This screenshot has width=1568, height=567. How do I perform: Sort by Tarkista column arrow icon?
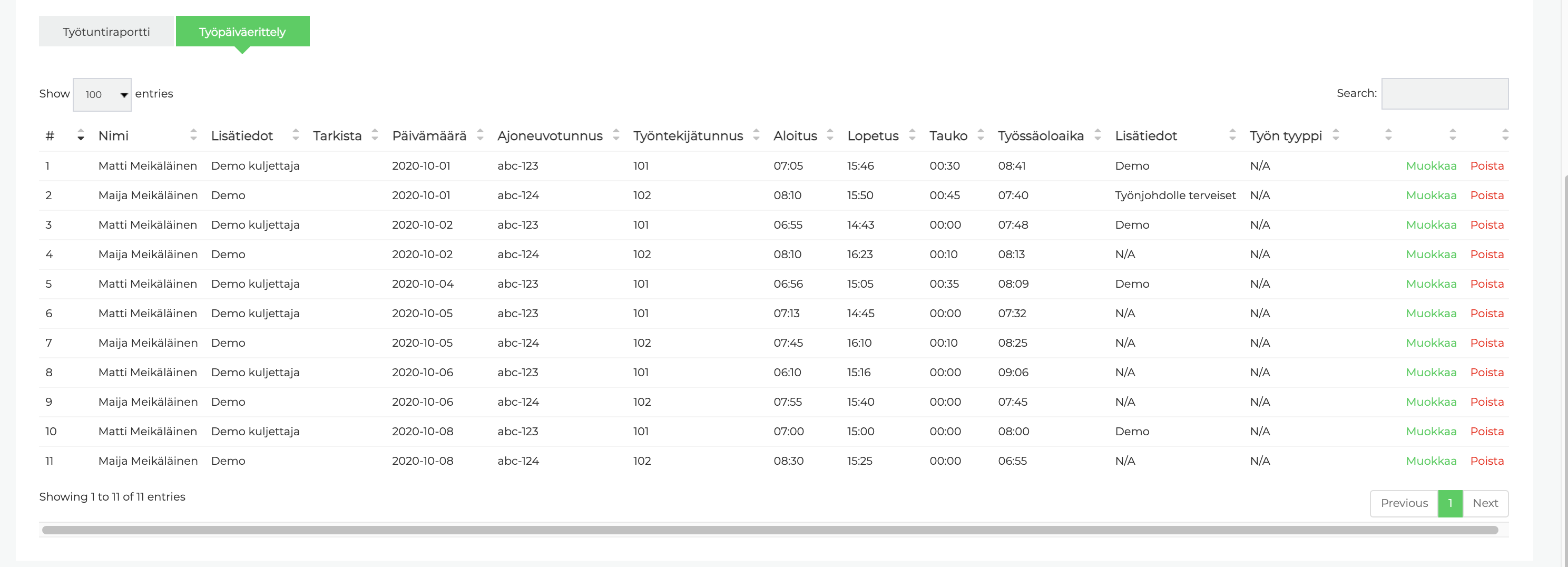[374, 135]
